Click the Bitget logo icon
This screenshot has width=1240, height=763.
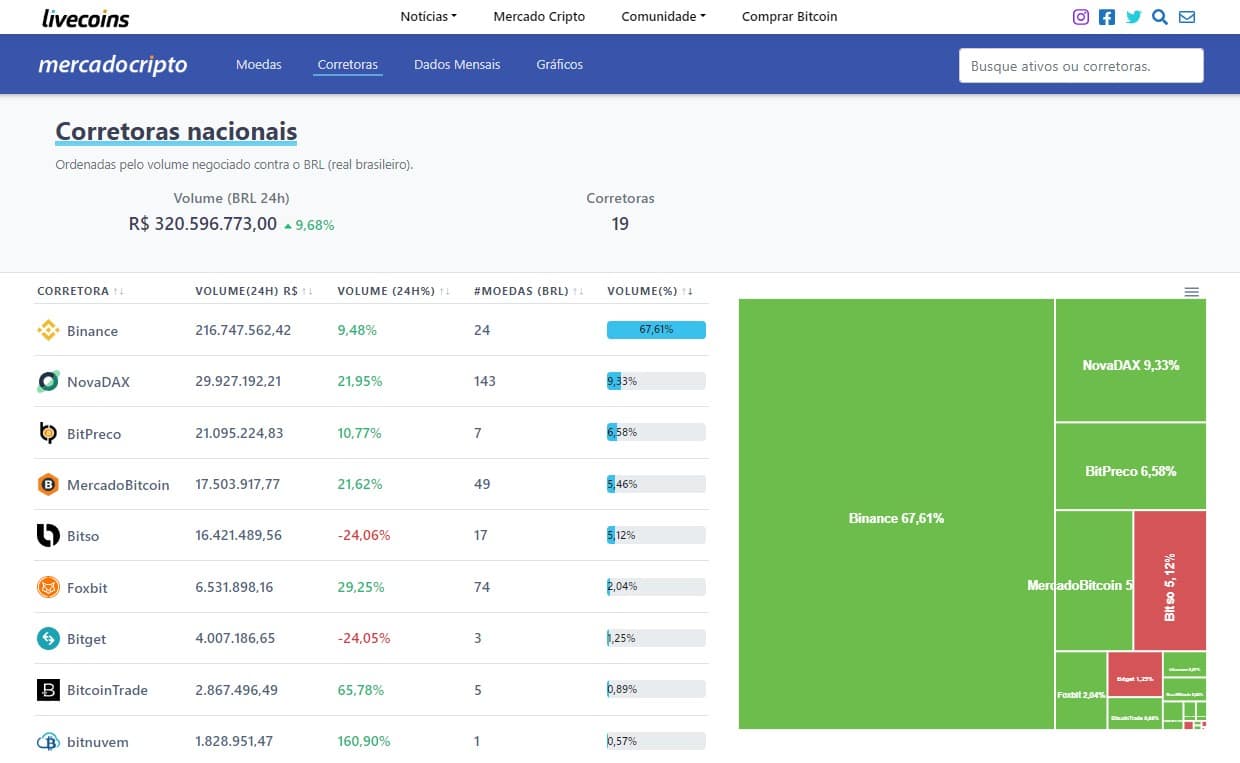pos(48,638)
